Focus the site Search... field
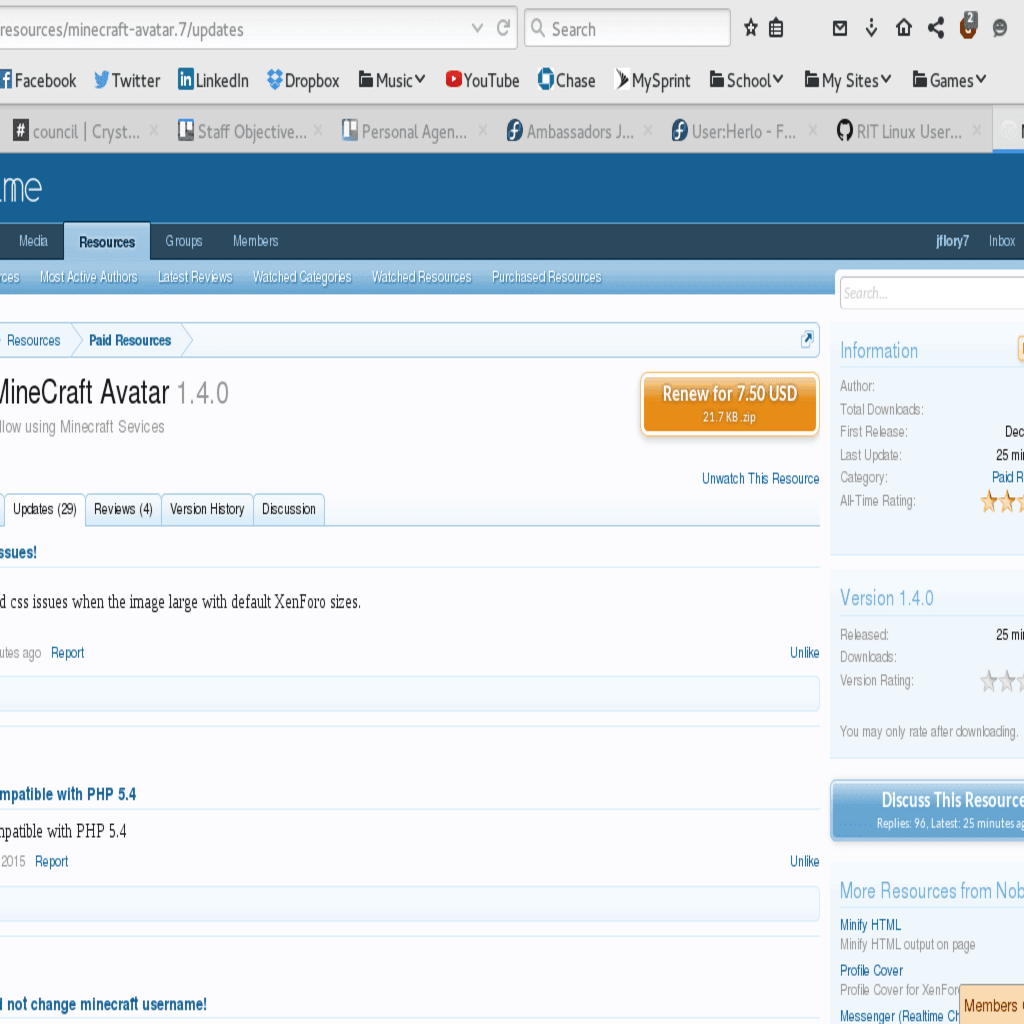Image resolution: width=1024 pixels, height=1024 pixels. (x=932, y=293)
